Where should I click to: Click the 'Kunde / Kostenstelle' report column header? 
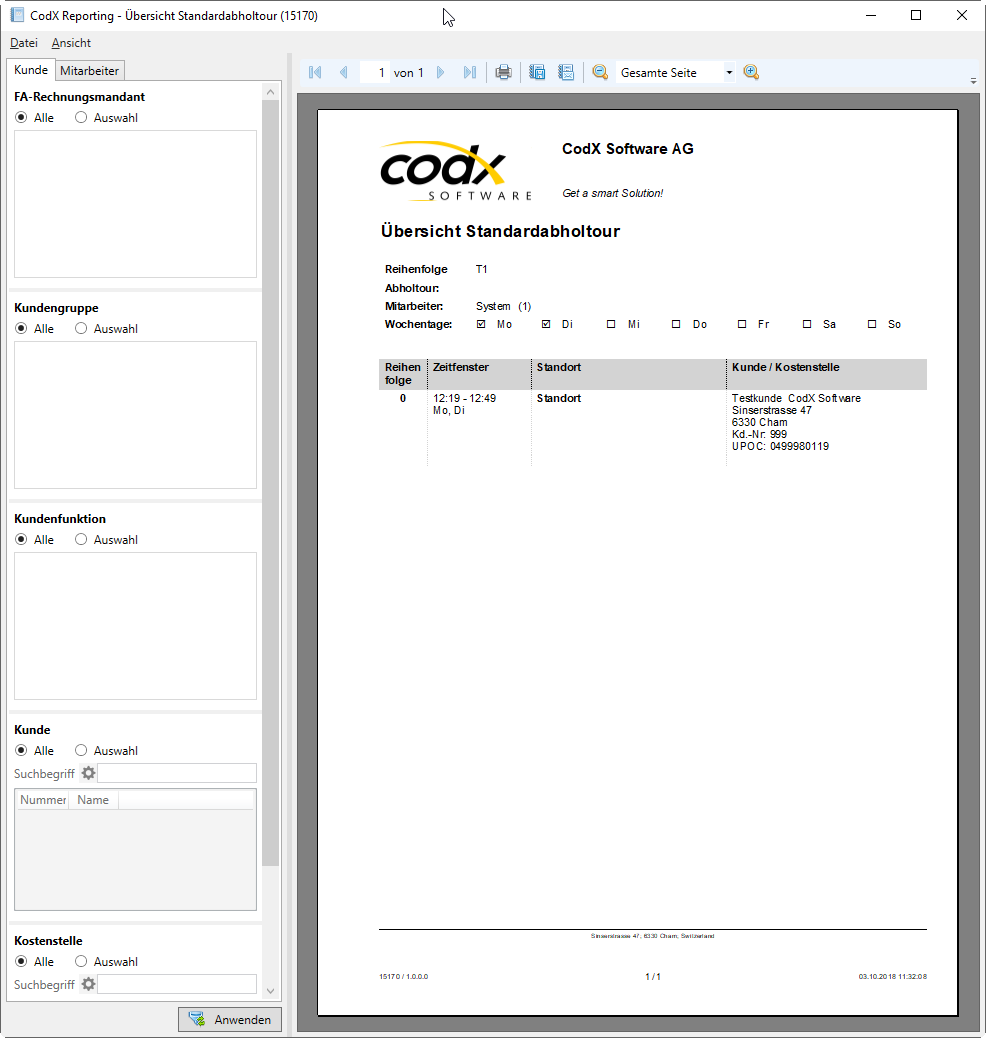click(x=785, y=367)
